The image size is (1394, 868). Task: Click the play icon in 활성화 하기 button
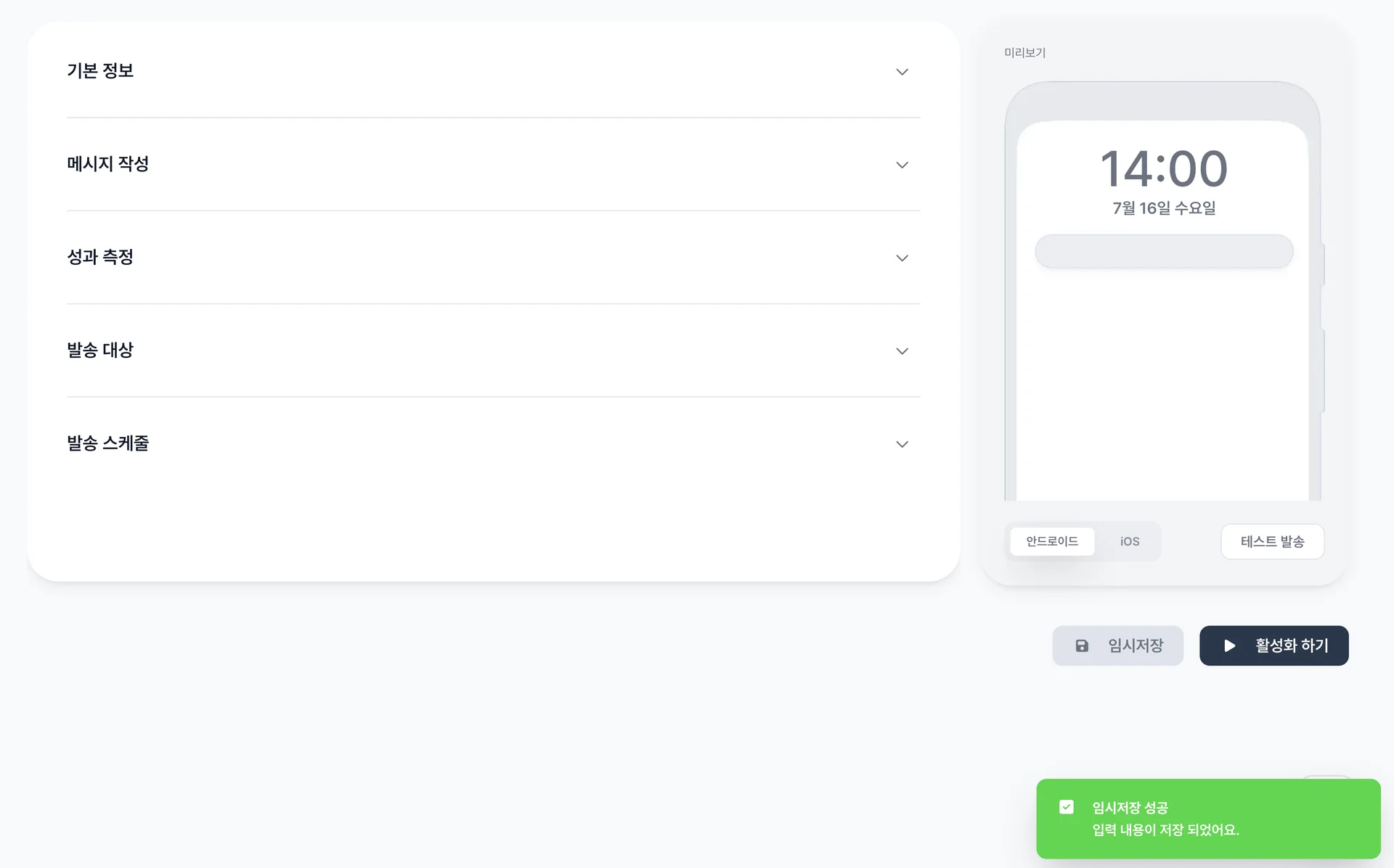coord(1229,646)
